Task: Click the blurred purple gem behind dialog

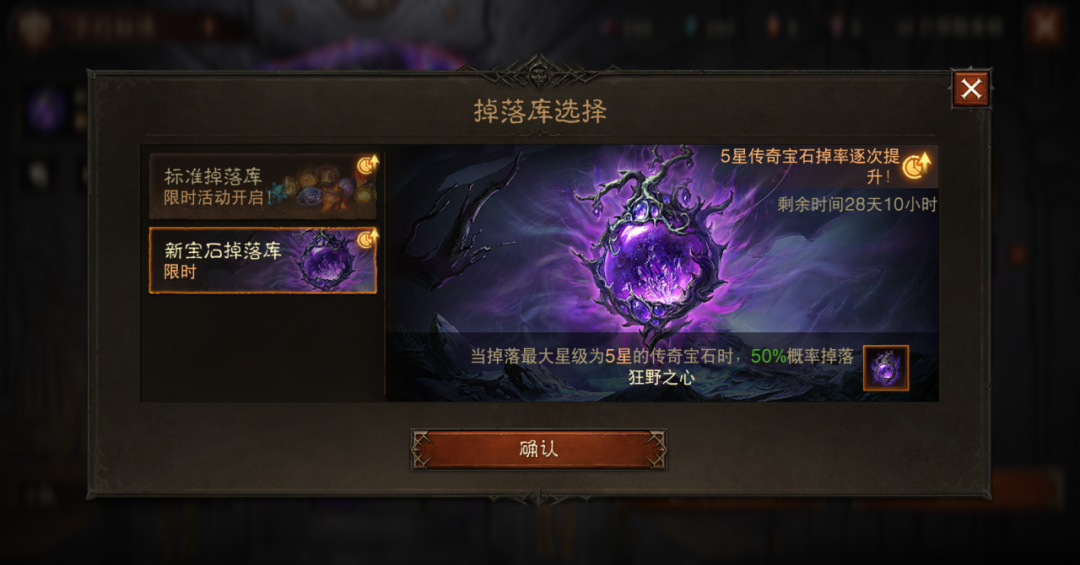Action: pyautogui.click(x=47, y=110)
